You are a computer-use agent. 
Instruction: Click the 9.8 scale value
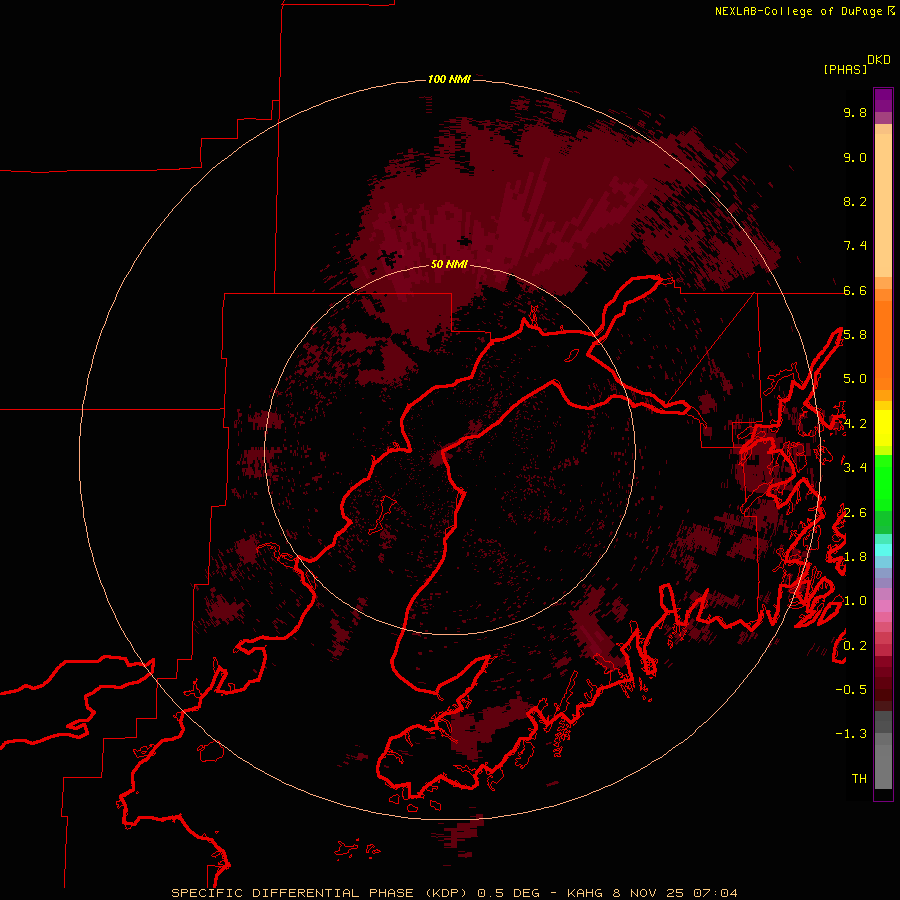[x=855, y=112]
